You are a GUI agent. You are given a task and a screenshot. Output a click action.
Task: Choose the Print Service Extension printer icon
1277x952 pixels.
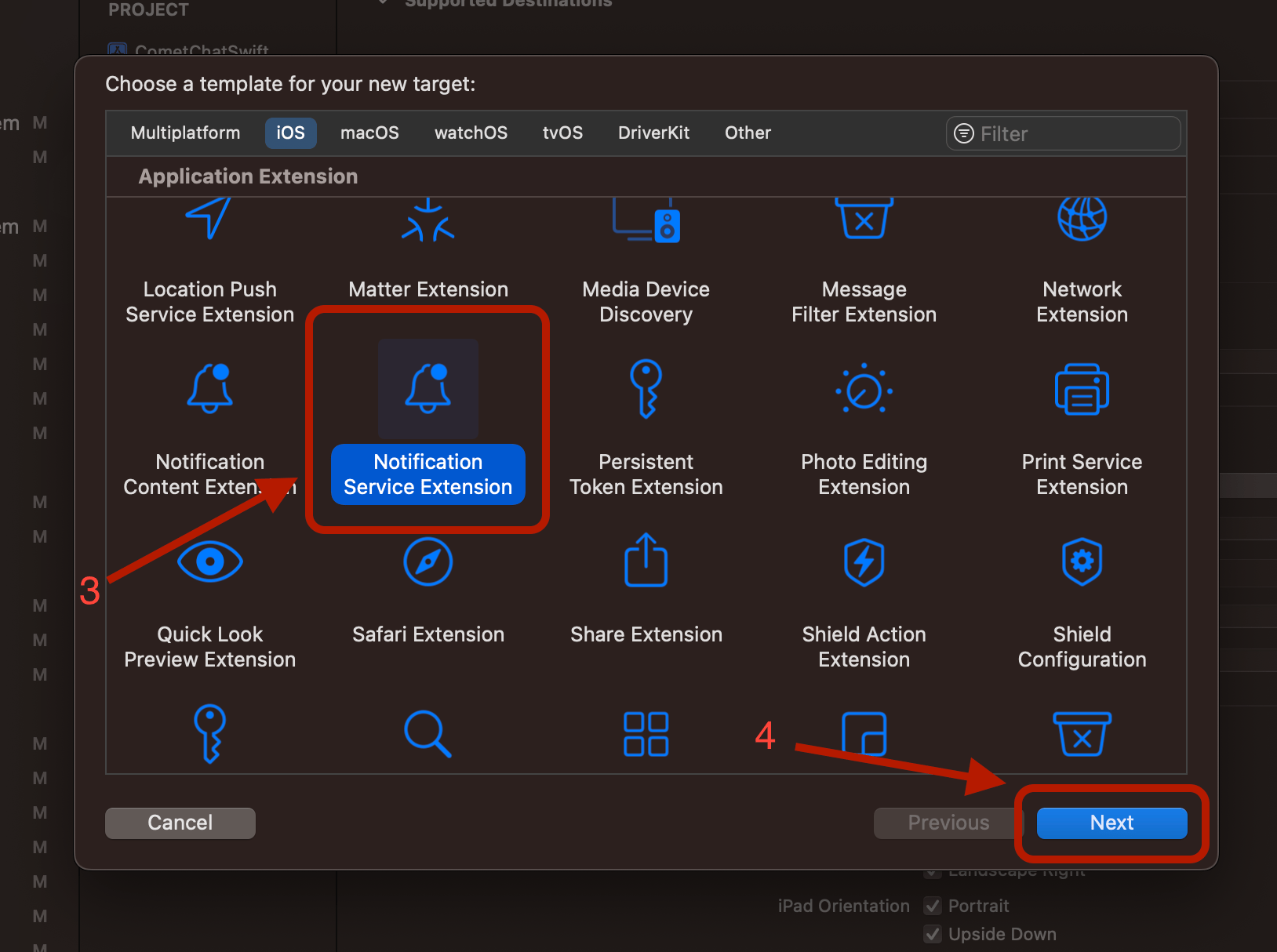pos(1082,389)
